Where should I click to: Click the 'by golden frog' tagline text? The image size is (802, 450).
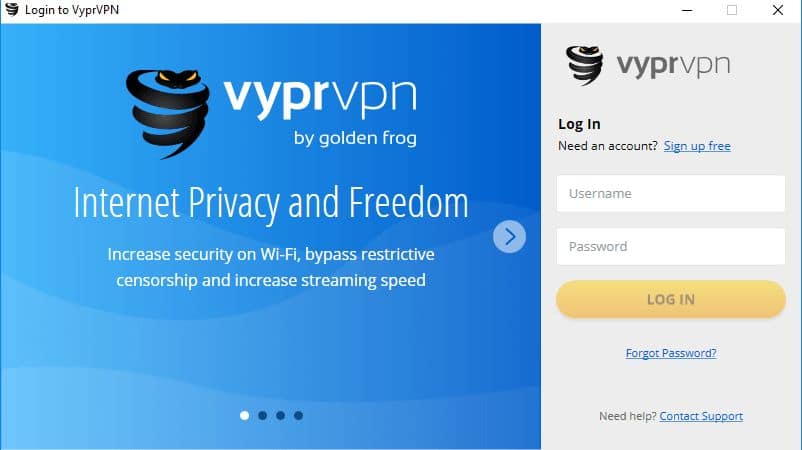pyautogui.click(x=355, y=139)
